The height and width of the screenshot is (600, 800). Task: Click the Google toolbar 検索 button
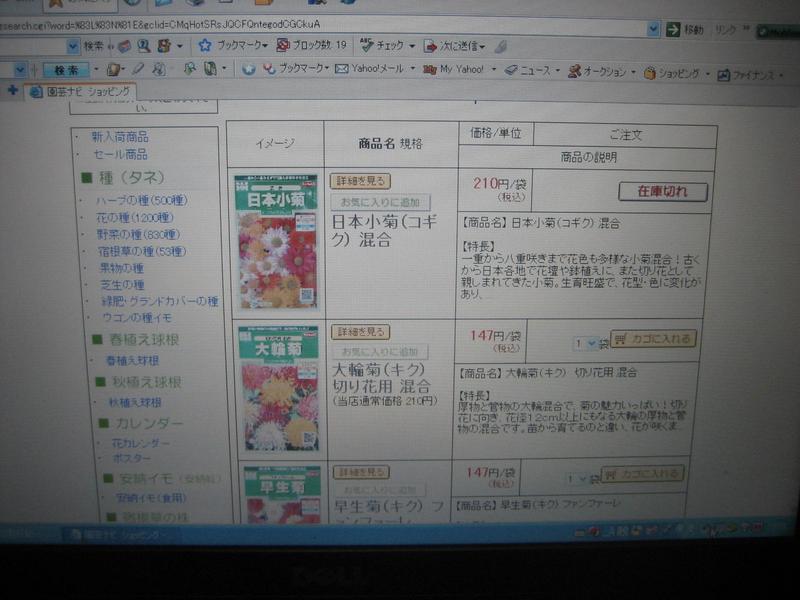tap(94, 46)
